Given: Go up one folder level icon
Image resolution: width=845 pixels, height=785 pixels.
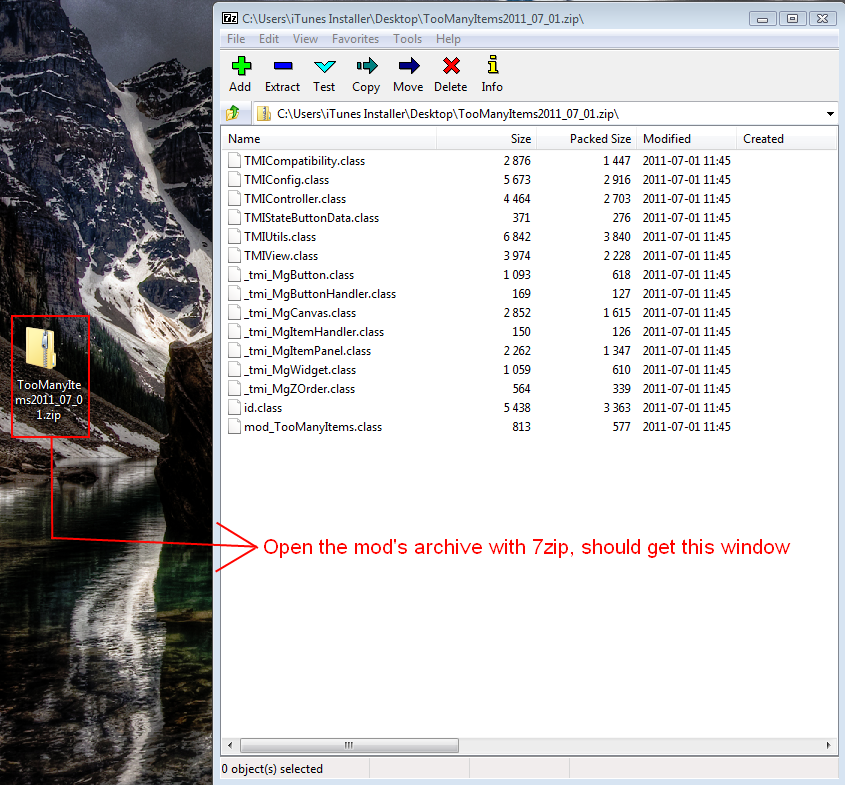Looking at the screenshot, I should pos(233,113).
